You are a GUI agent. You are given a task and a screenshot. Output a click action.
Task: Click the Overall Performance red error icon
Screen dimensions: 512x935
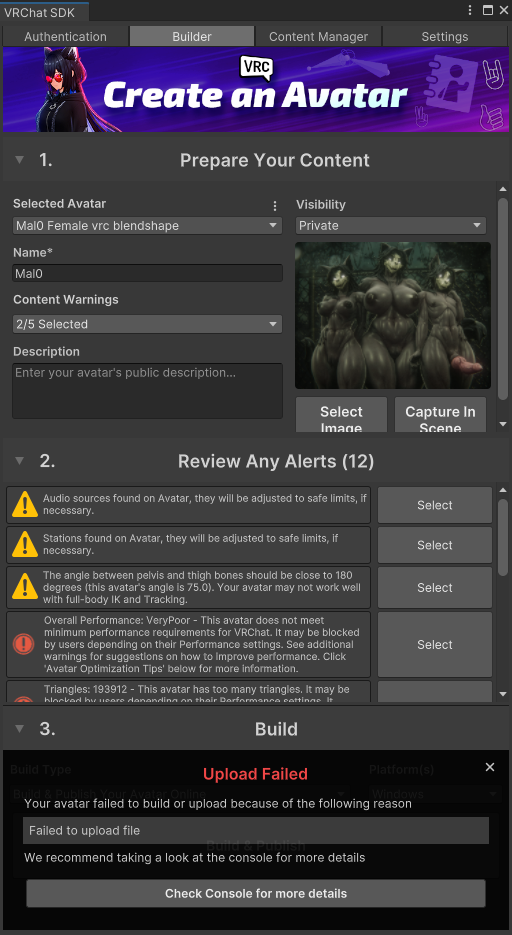tap(24, 644)
